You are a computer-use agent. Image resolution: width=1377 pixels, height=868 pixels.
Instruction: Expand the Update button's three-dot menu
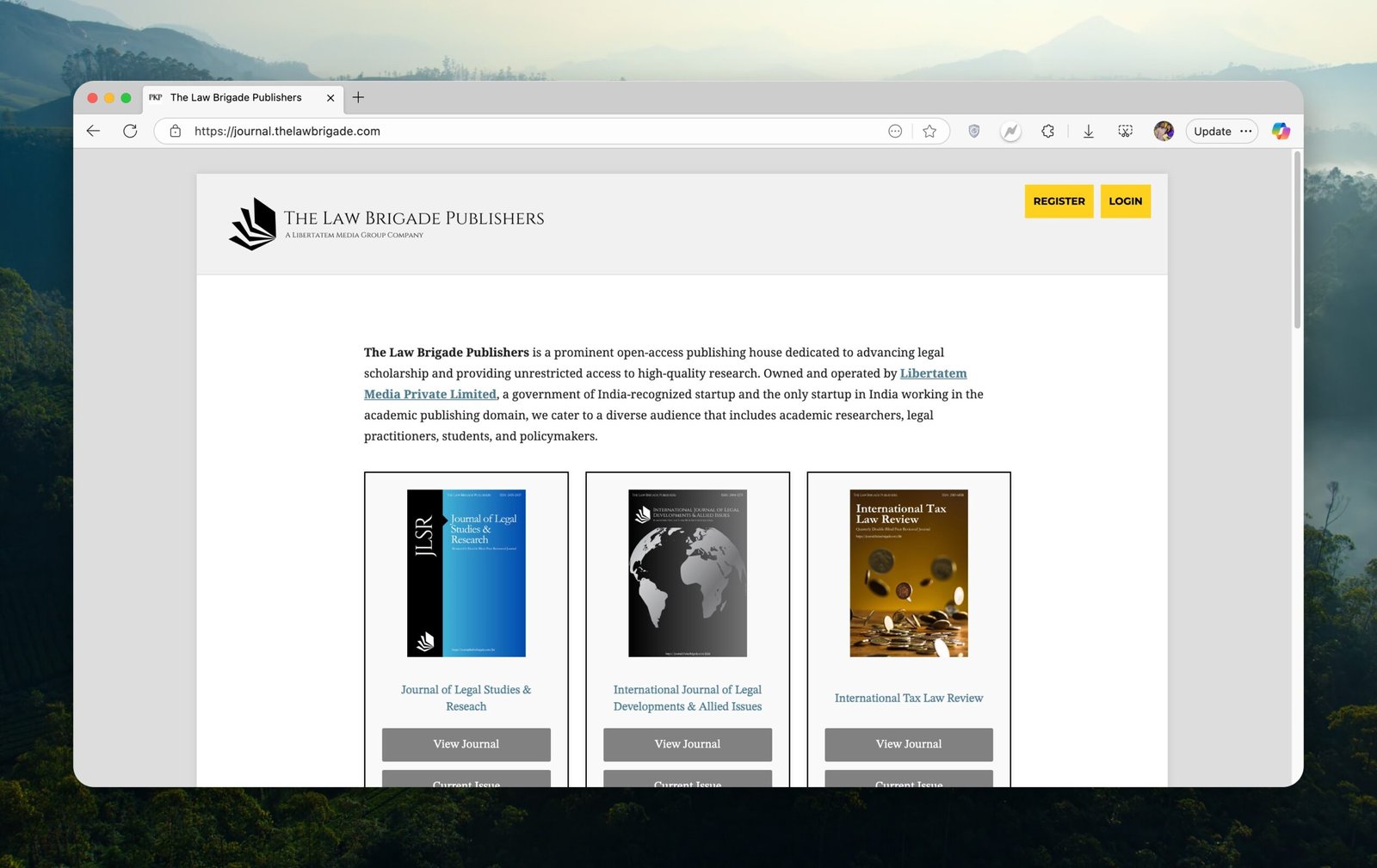tap(1245, 131)
